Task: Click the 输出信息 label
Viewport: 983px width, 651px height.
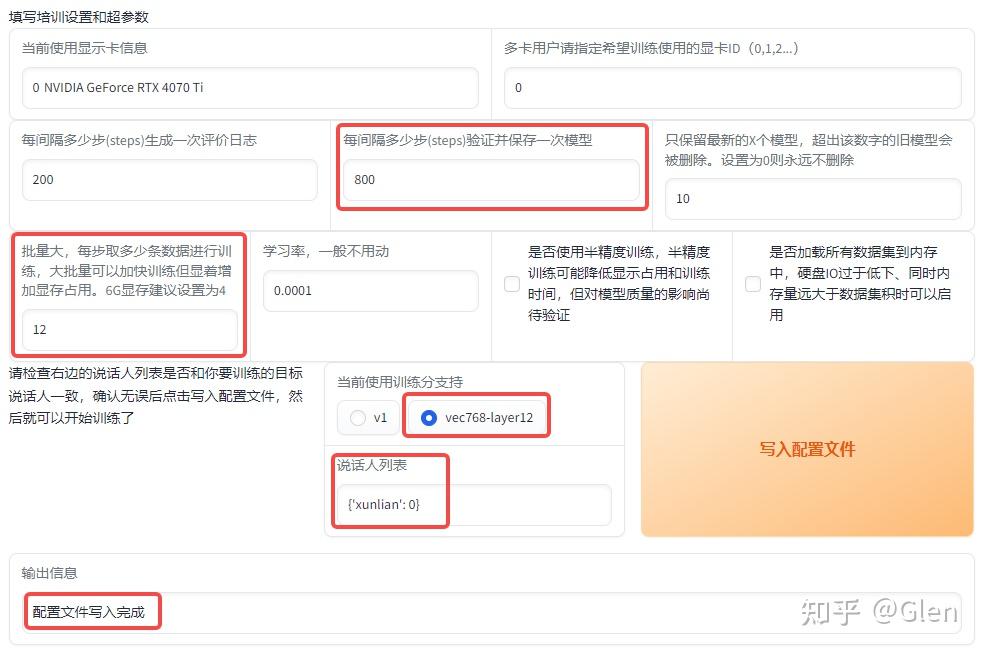Action: pos(50,573)
